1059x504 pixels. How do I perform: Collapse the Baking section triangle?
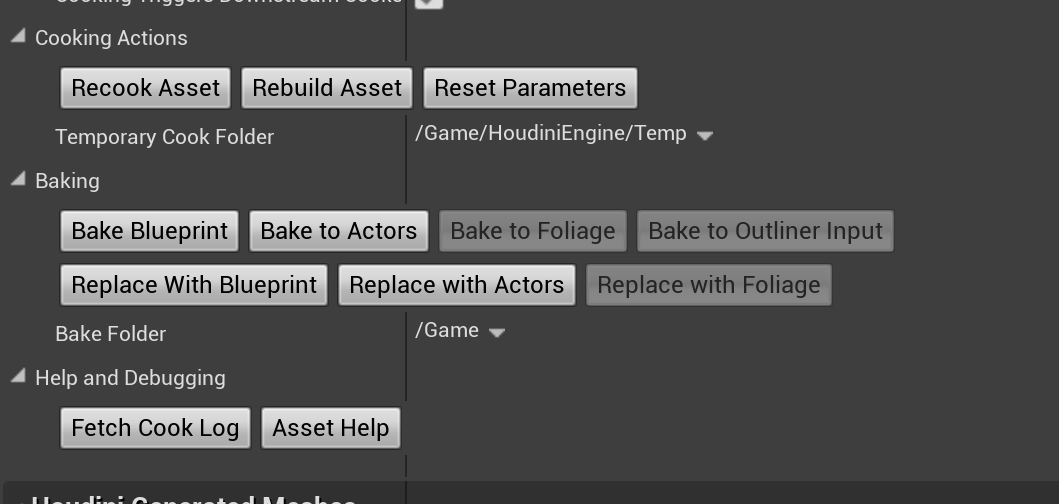point(18,179)
